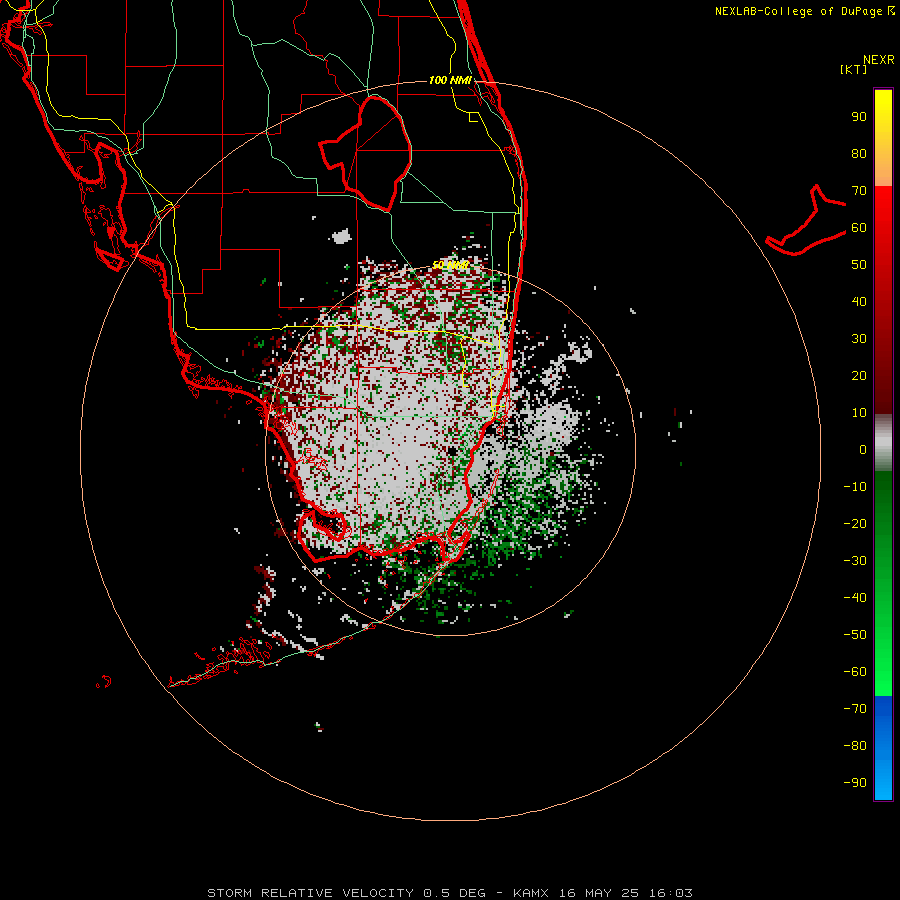
Task: Click the -70 value on the velocity scale
Action: (855, 708)
